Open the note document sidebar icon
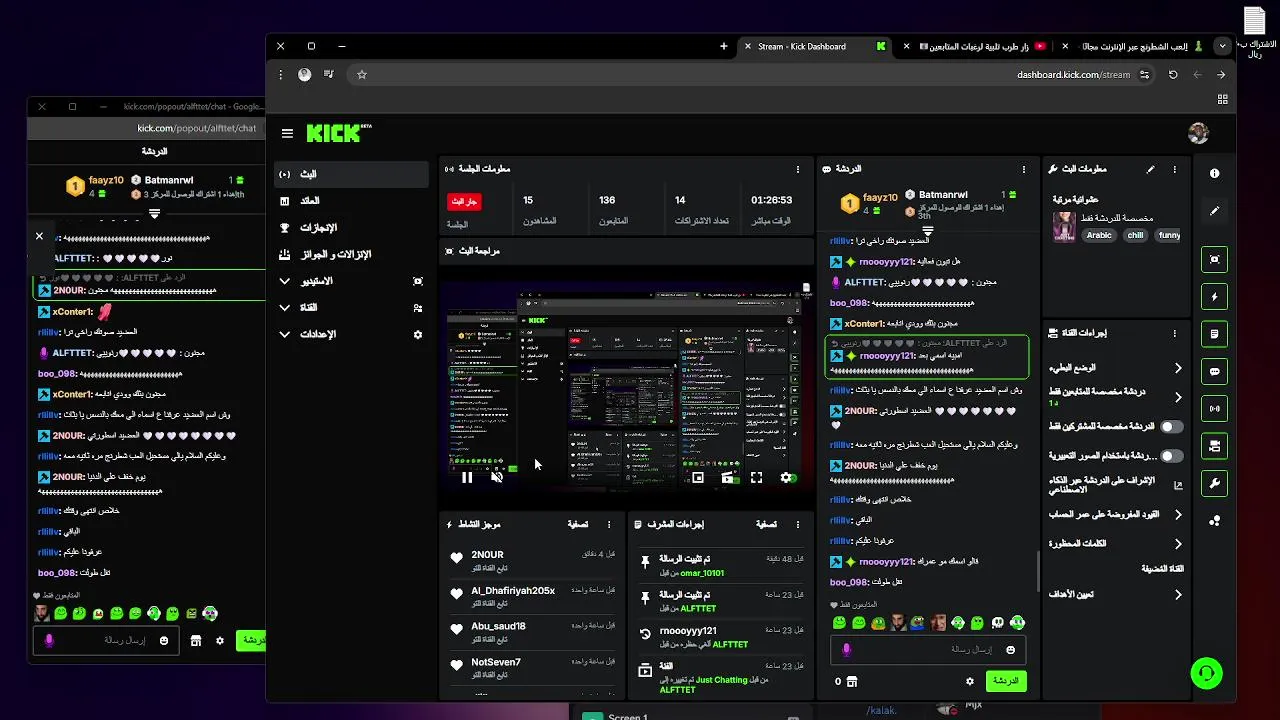The height and width of the screenshot is (720, 1280). pyautogui.click(x=1214, y=334)
